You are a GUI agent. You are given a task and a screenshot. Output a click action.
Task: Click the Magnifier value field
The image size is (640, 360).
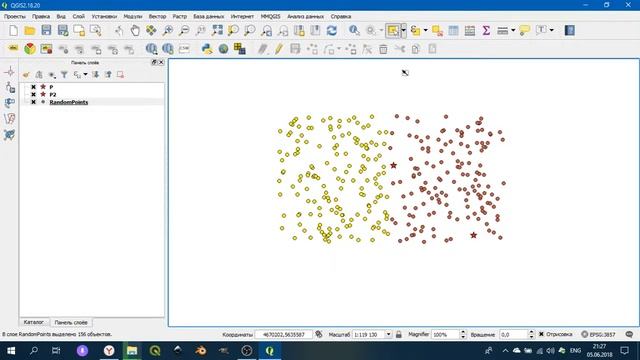pyautogui.click(x=445, y=334)
